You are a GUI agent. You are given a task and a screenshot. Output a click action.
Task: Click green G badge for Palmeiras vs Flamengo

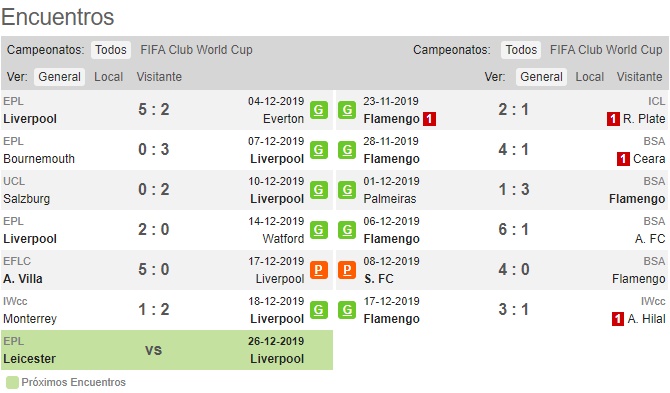(347, 190)
